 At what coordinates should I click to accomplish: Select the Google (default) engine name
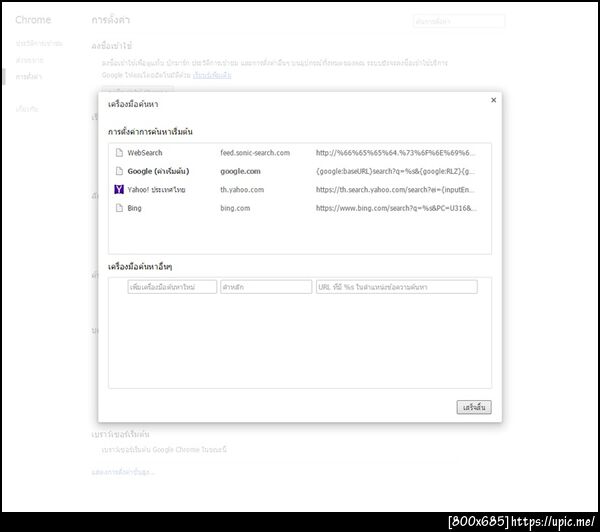158,171
